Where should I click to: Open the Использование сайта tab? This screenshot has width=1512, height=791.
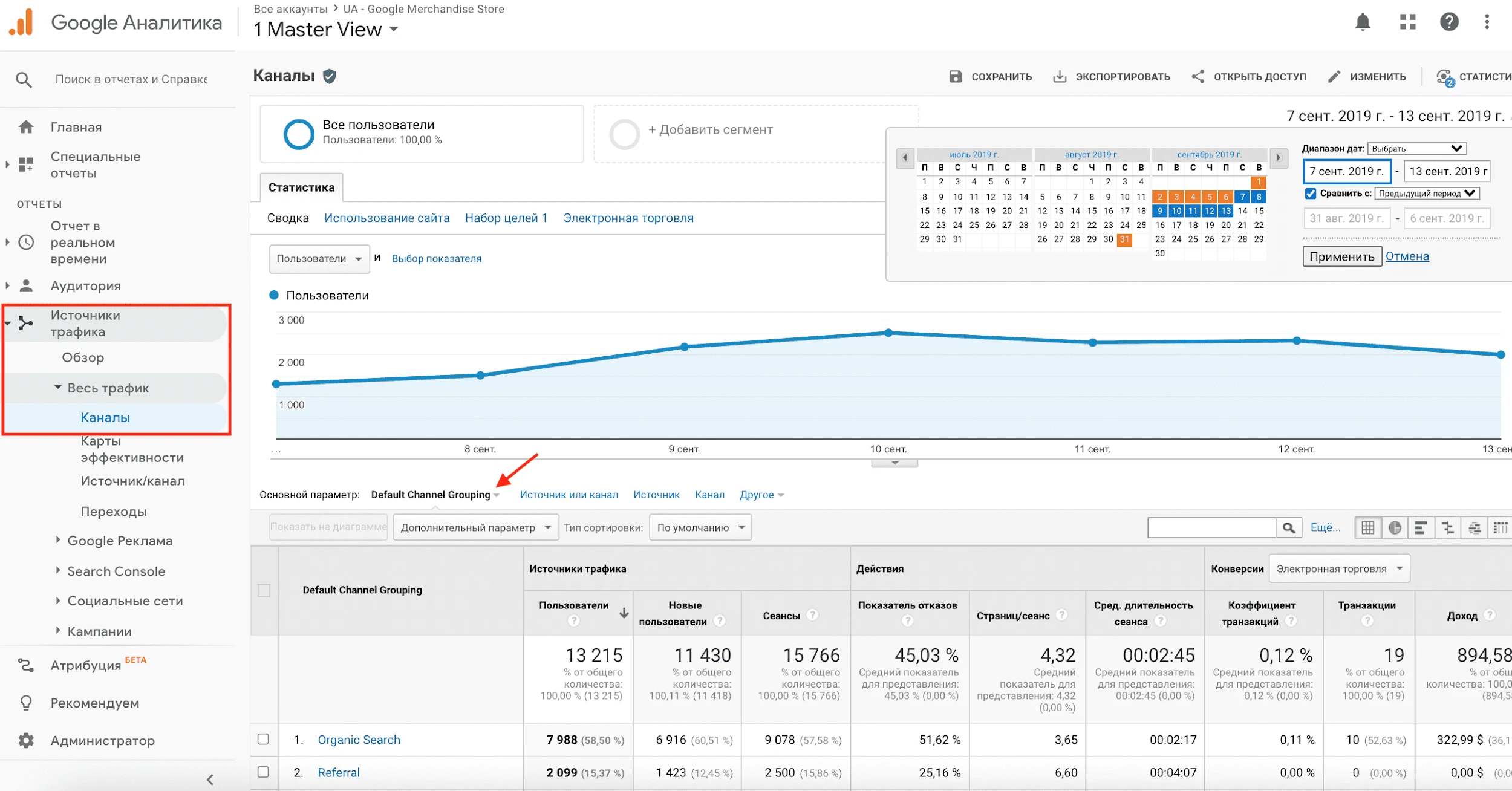pyautogui.click(x=386, y=218)
